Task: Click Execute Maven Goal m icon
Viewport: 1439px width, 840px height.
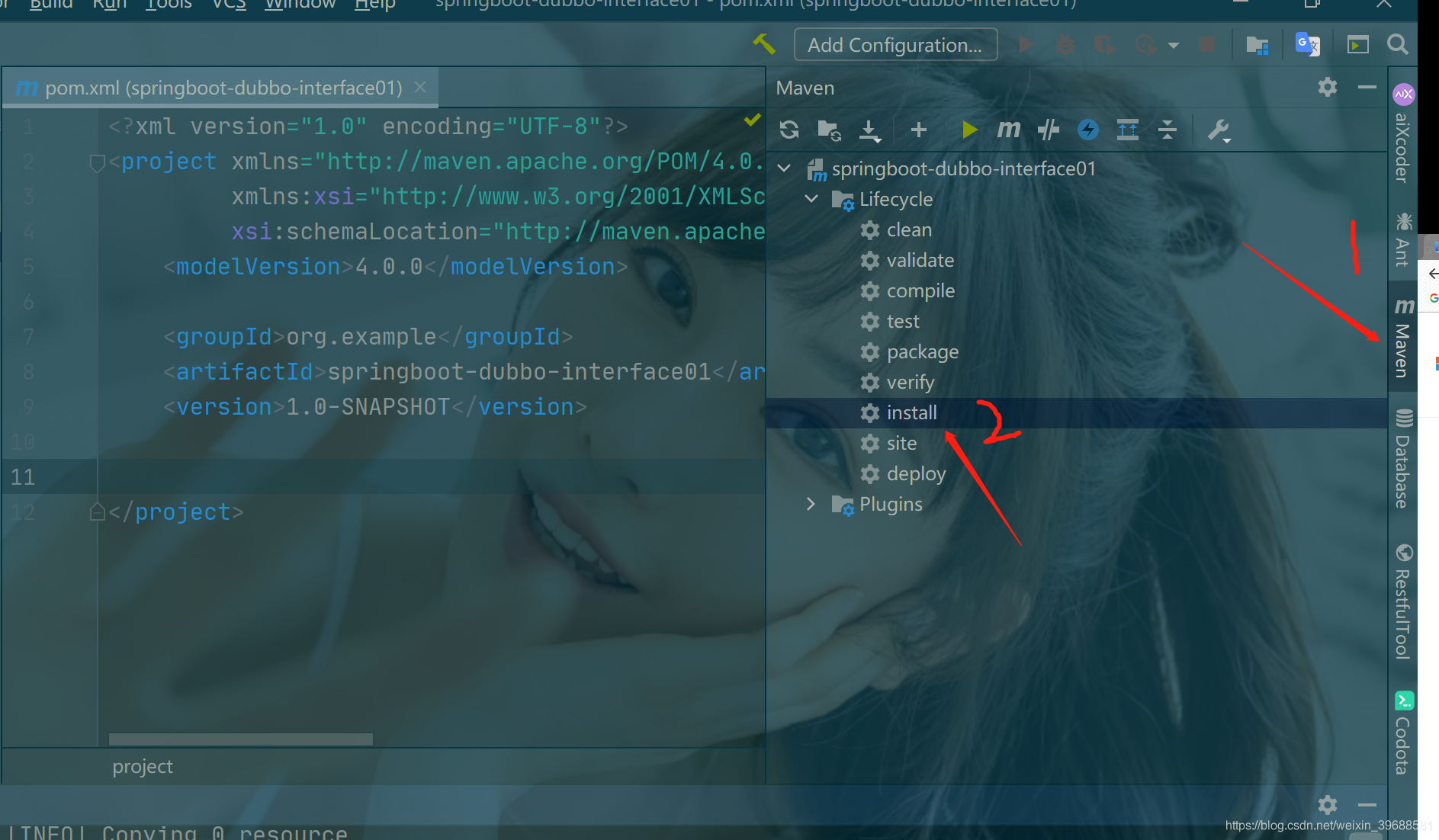Action: [x=1009, y=130]
